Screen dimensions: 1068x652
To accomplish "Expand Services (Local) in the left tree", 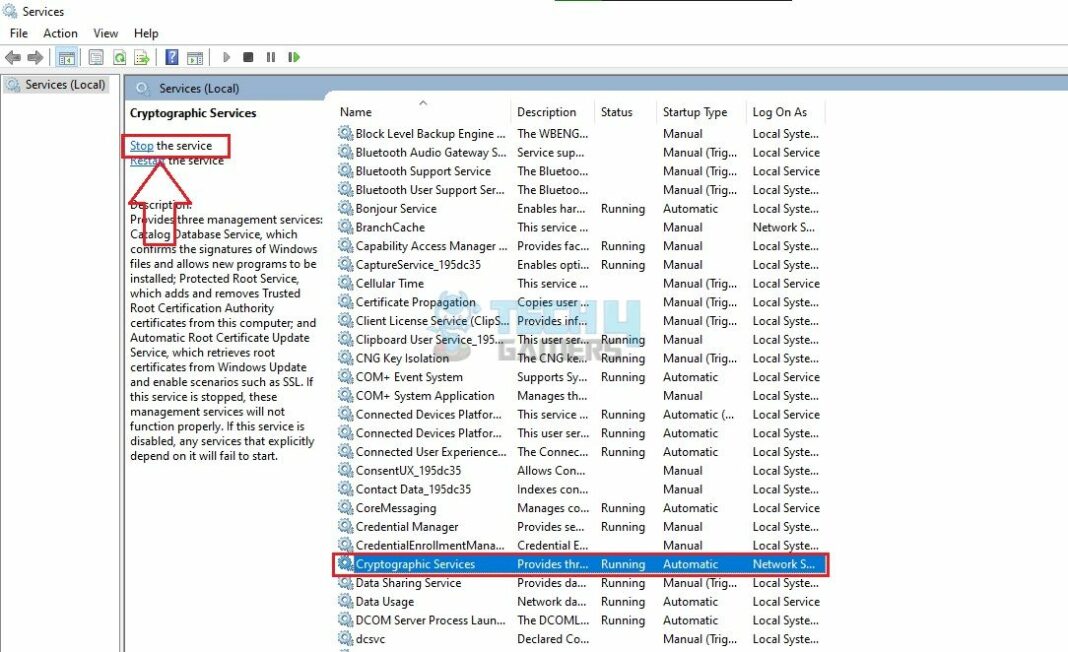I will (x=67, y=85).
